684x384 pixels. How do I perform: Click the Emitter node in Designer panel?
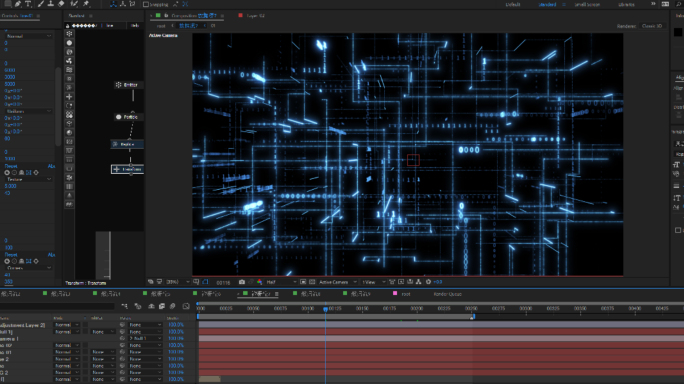coord(127,85)
